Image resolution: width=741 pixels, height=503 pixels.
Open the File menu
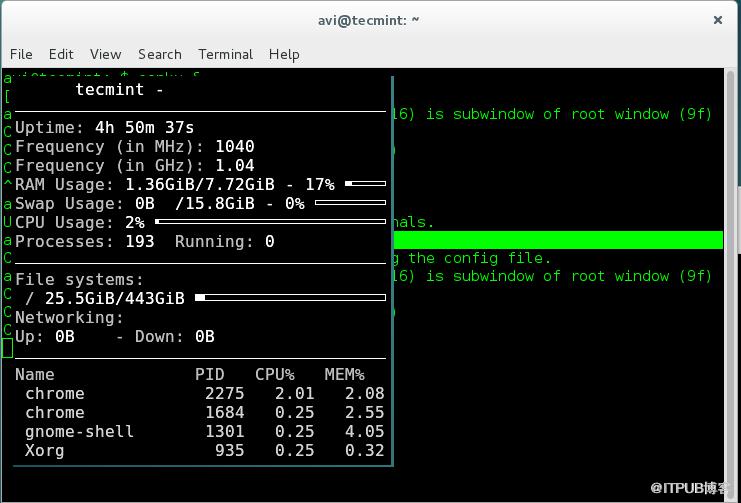[21, 54]
